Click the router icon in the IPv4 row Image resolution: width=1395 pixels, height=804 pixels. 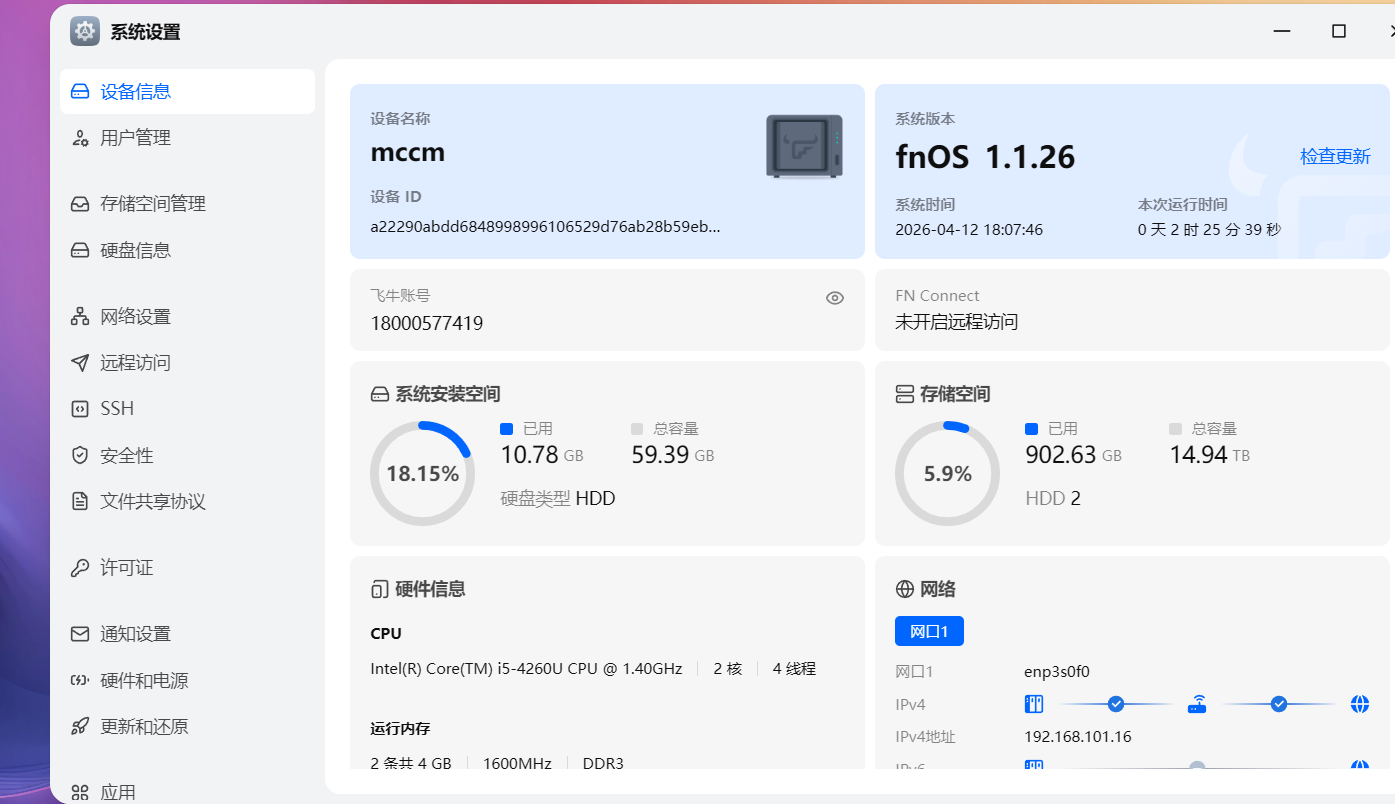tap(1197, 704)
